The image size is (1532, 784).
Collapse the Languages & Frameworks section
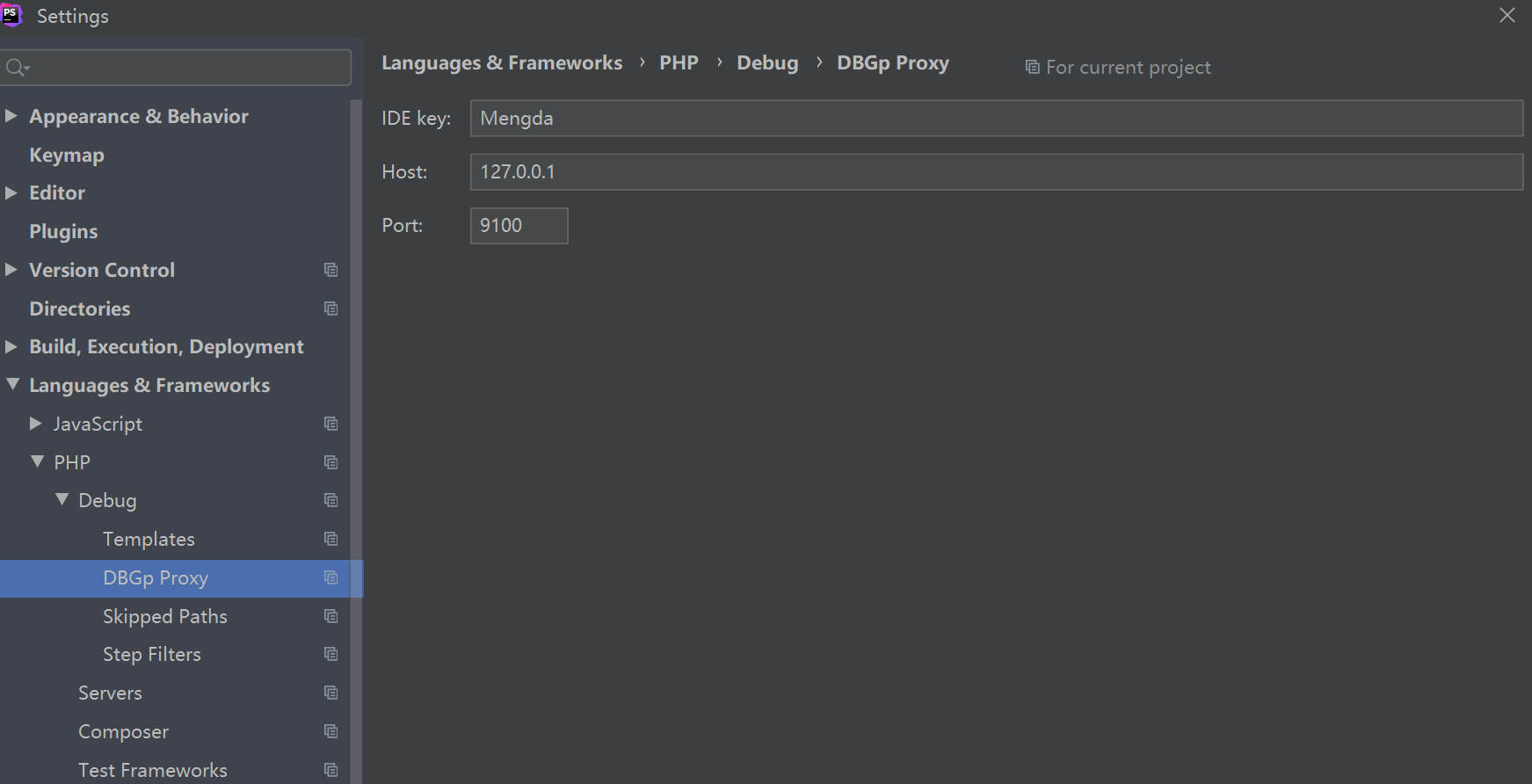click(x=12, y=384)
